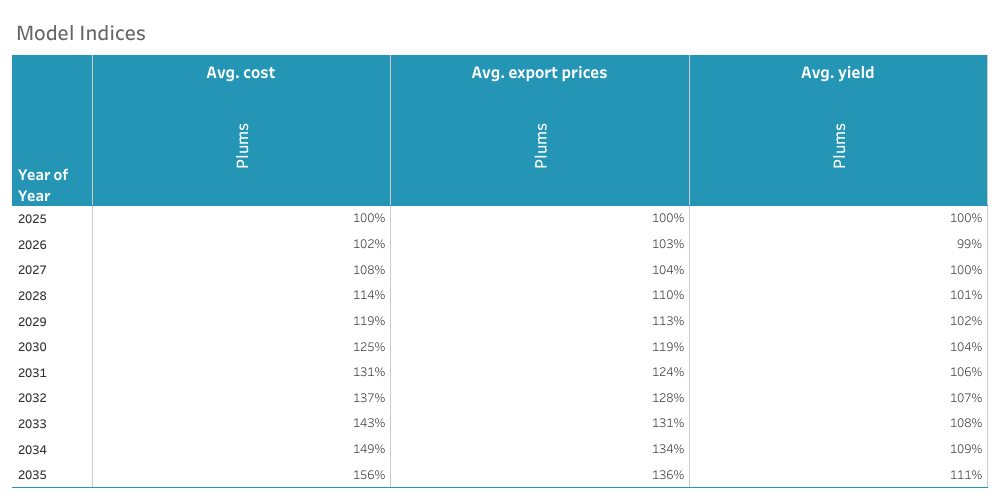Click the 108% Avg. cost cell for 2027
1000x500 pixels.
(x=369, y=270)
